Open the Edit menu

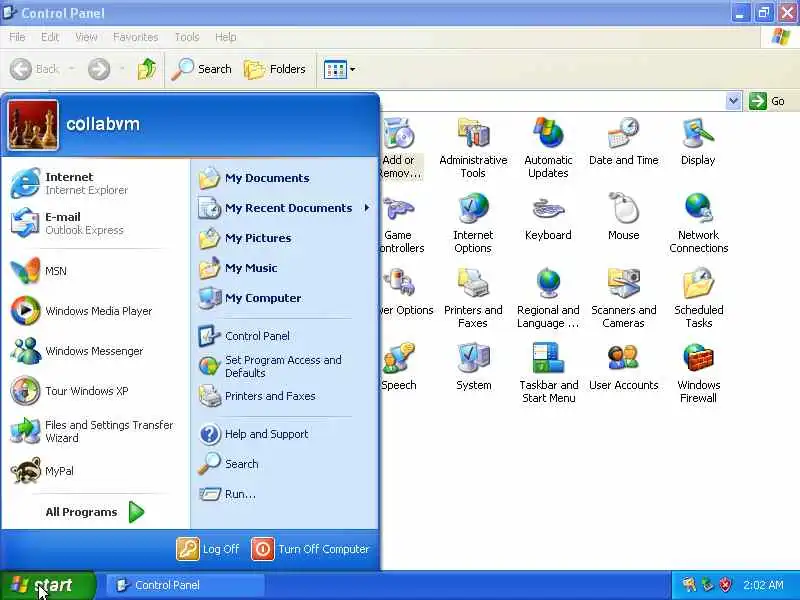coord(50,37)
